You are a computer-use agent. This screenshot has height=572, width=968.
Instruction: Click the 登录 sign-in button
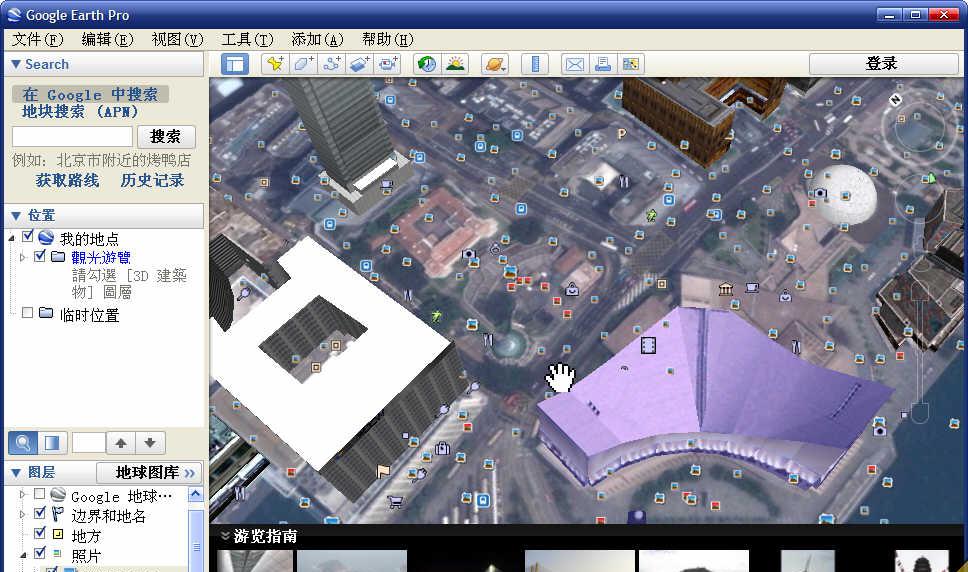point(882,63)
